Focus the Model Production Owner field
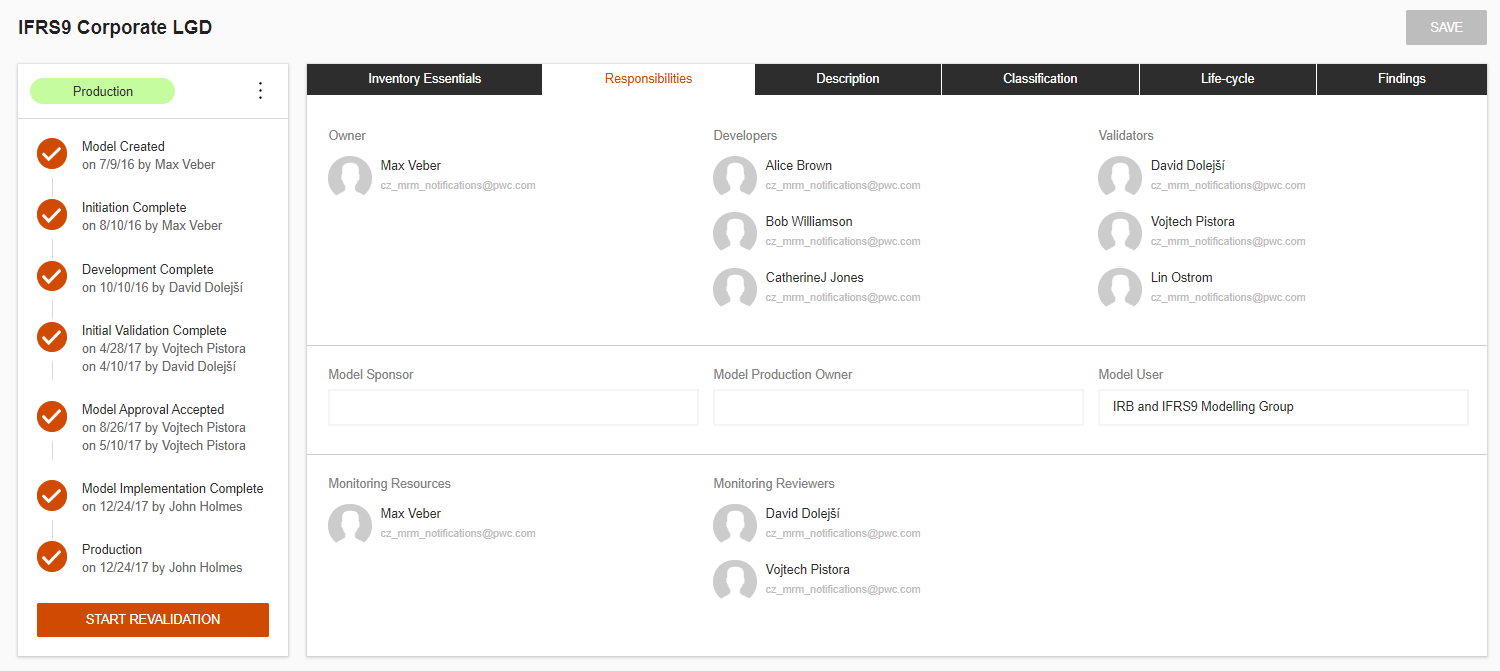Viewport: 1500px width, 671px height. (x=898, y=407)
